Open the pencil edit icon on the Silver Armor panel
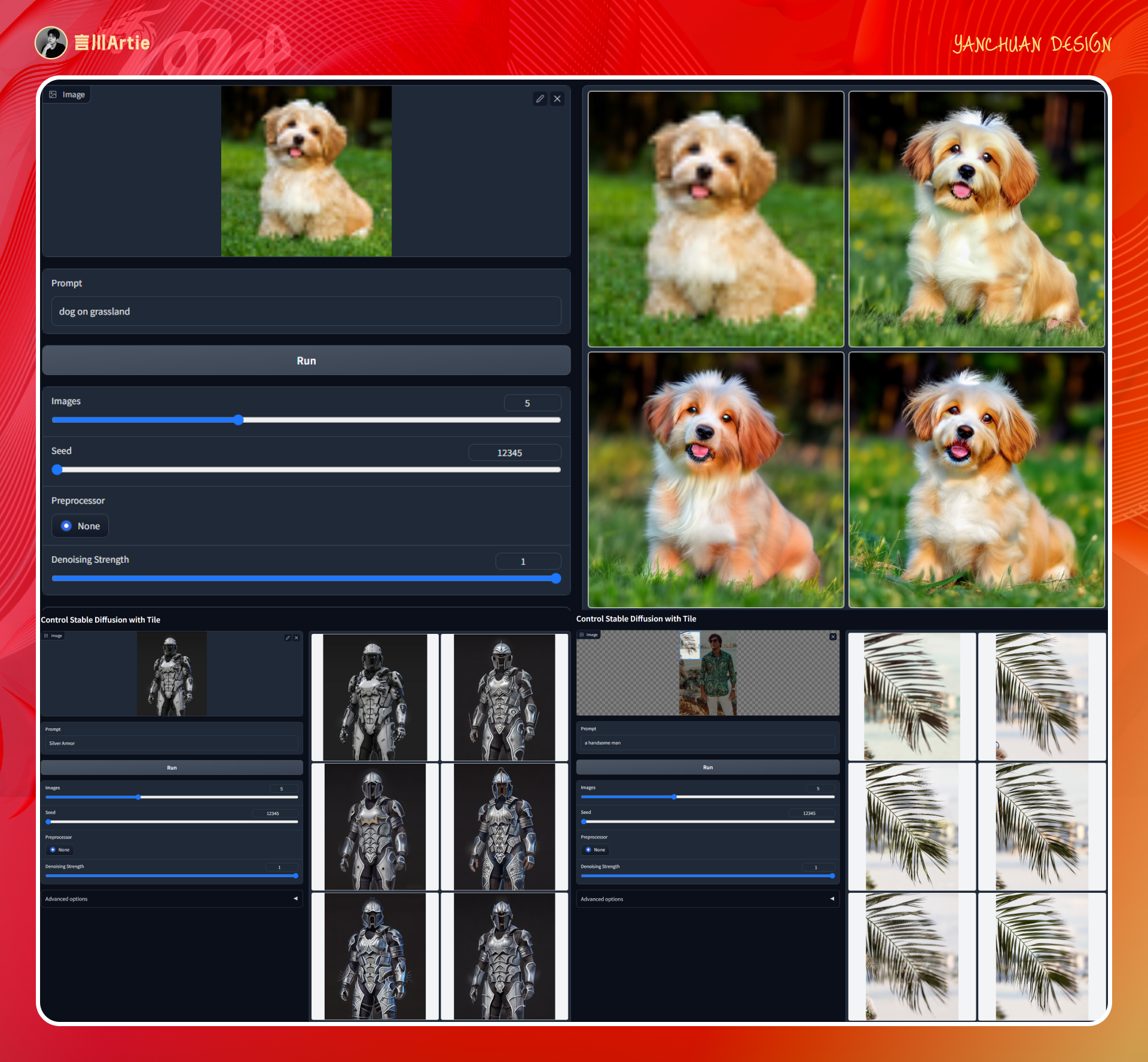This screenshot has width=1148, height=1062. [x=289, y=637]
